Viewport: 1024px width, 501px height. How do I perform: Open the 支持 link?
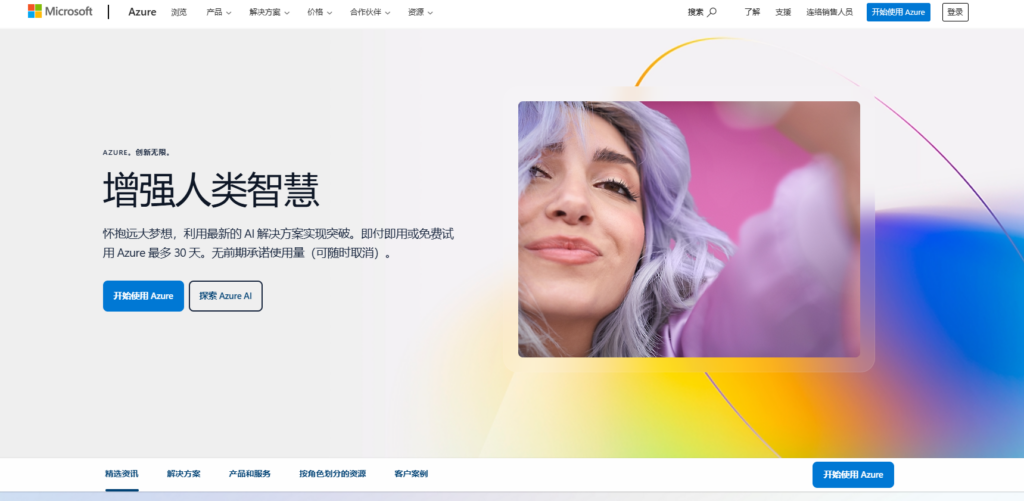click(783, 12)
